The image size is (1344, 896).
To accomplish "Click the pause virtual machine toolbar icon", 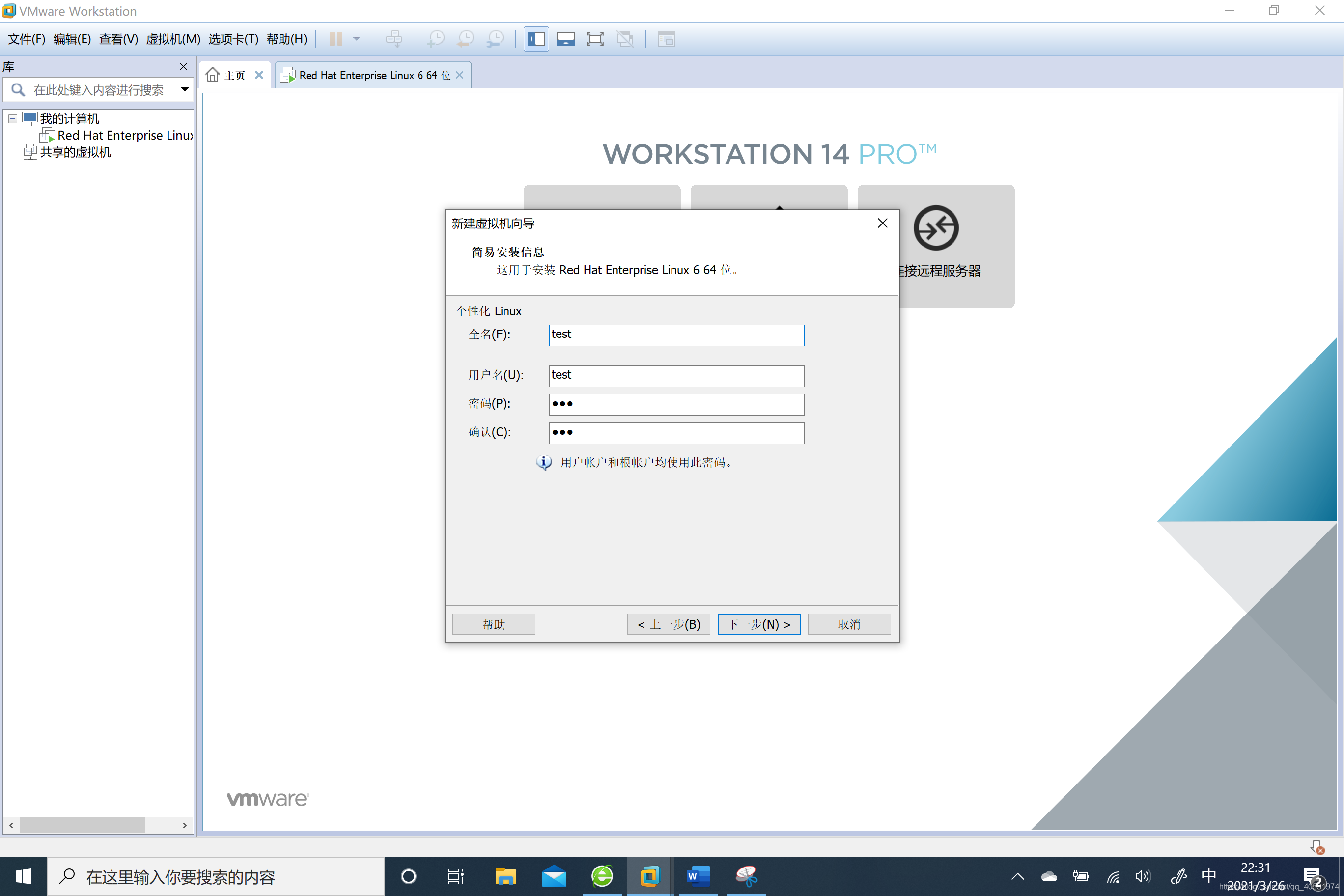I will point(336,39).
